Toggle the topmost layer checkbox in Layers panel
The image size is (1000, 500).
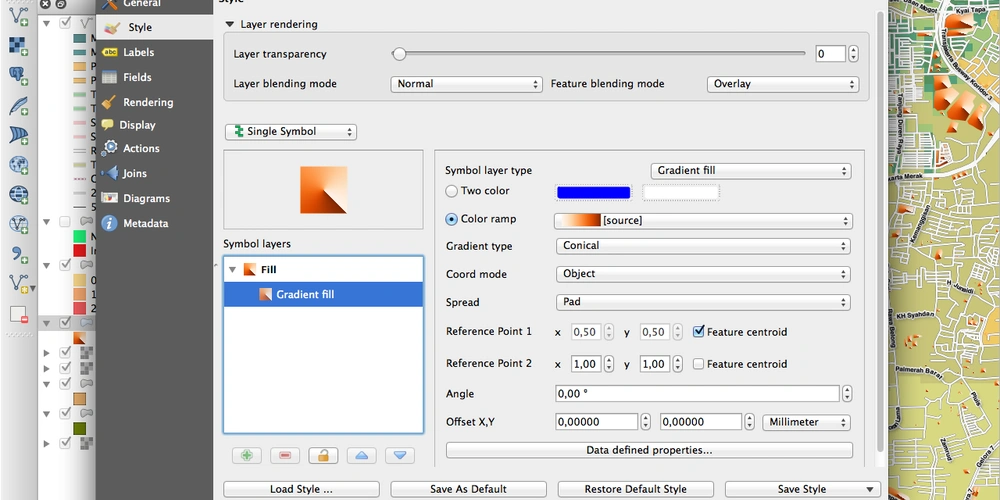(65, 23)
